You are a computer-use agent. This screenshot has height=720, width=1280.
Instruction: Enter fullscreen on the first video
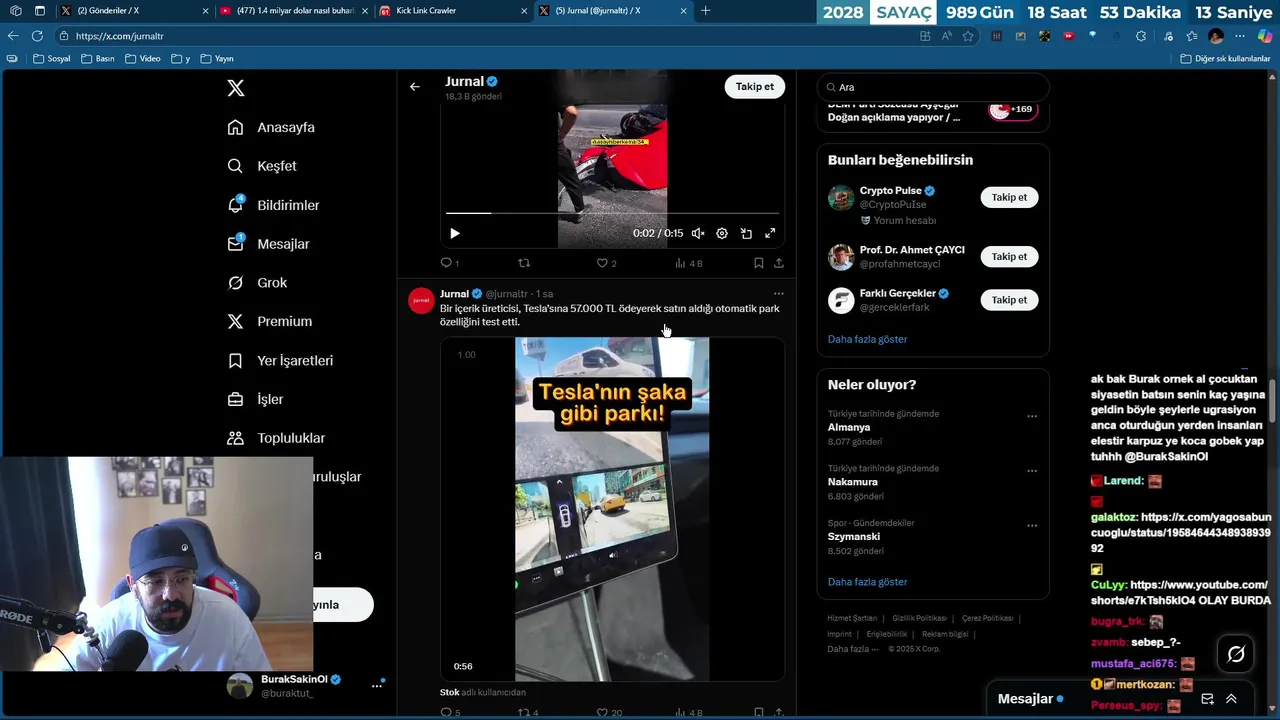pos(770,233)
